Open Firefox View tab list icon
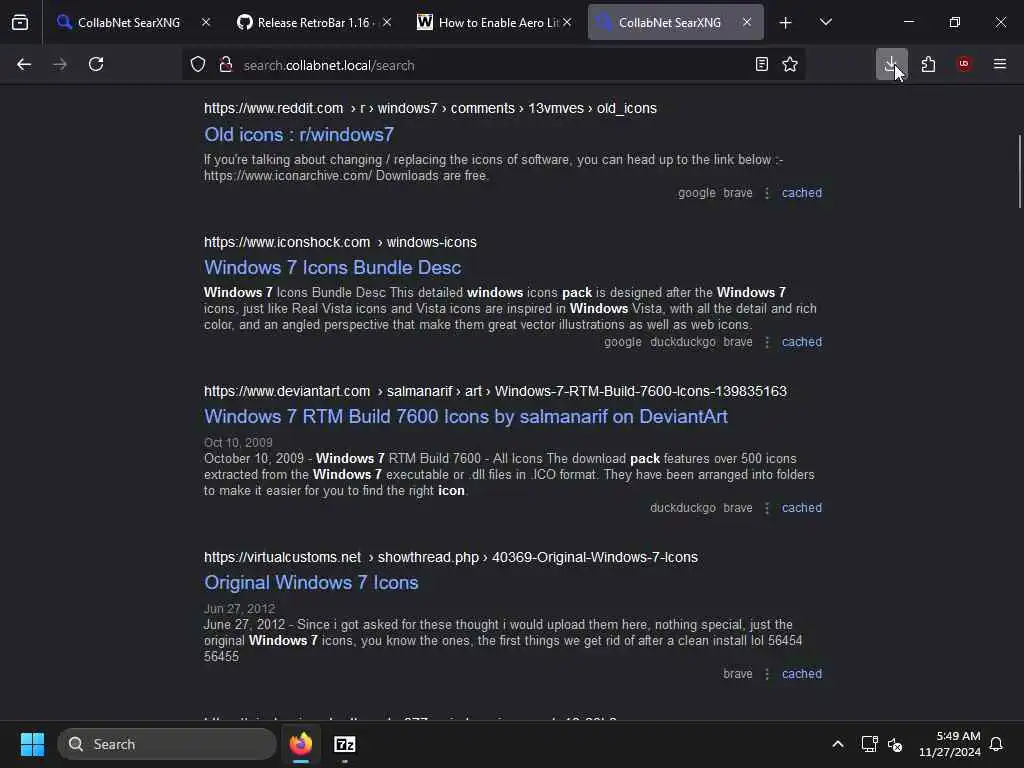The width and height of the screenshot is (1024, 768). click(x=20, y=23)
